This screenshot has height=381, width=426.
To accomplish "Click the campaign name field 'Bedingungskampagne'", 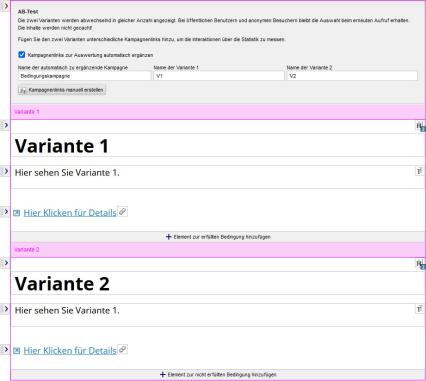I will (x=84, y=76).
